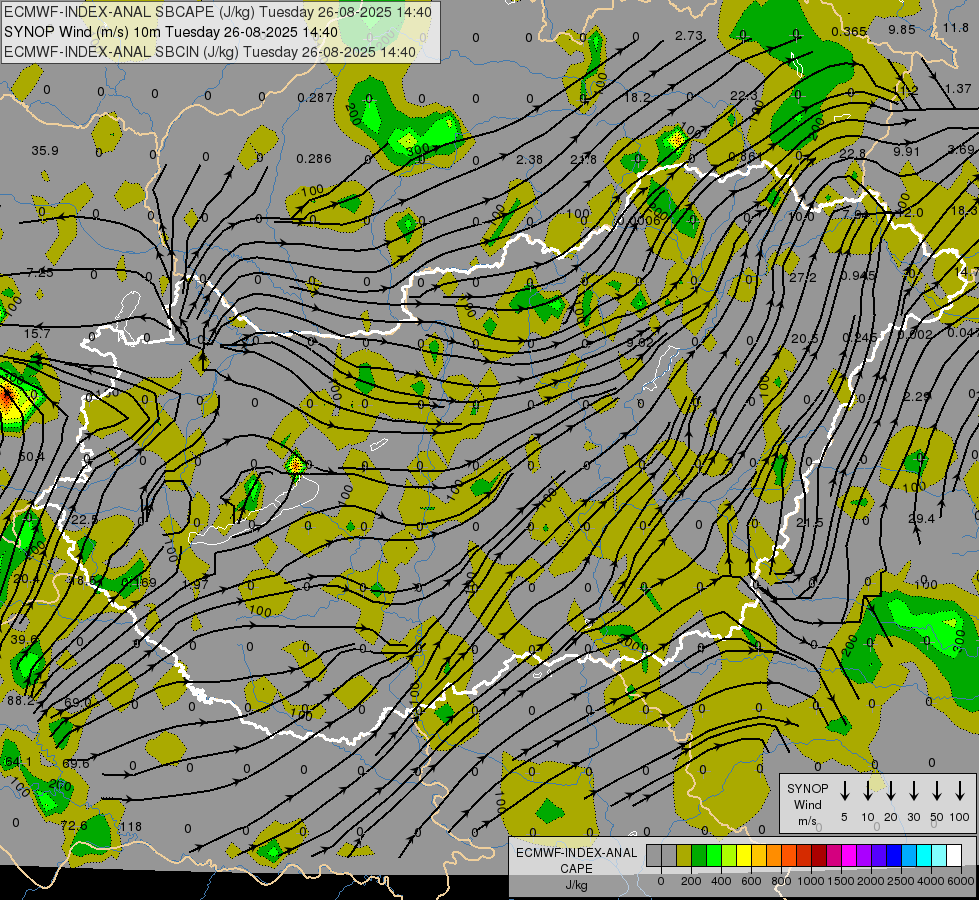This screenshot has height=900, width=979.
Task: Select the light cyan swatch before white
Action: pos(938,856)
